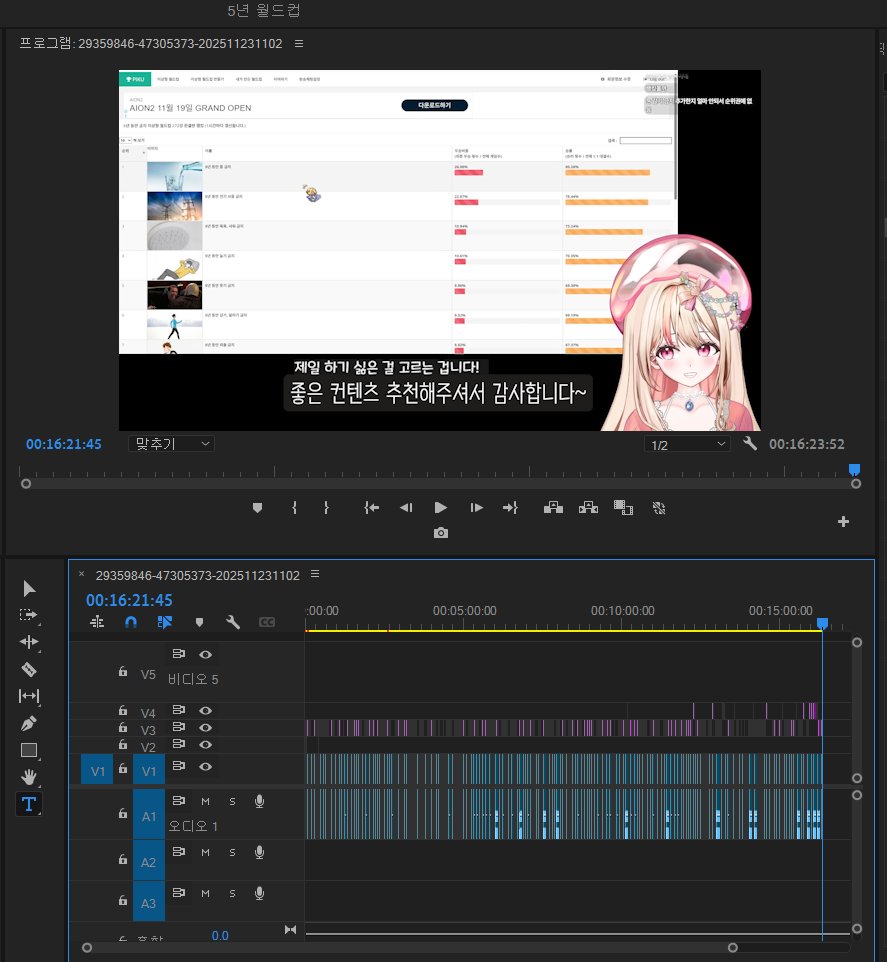The width and height of the screenshot is (887, 962).
Task: Toggle A2 track targeting
Action: click(x=149, y=861)
